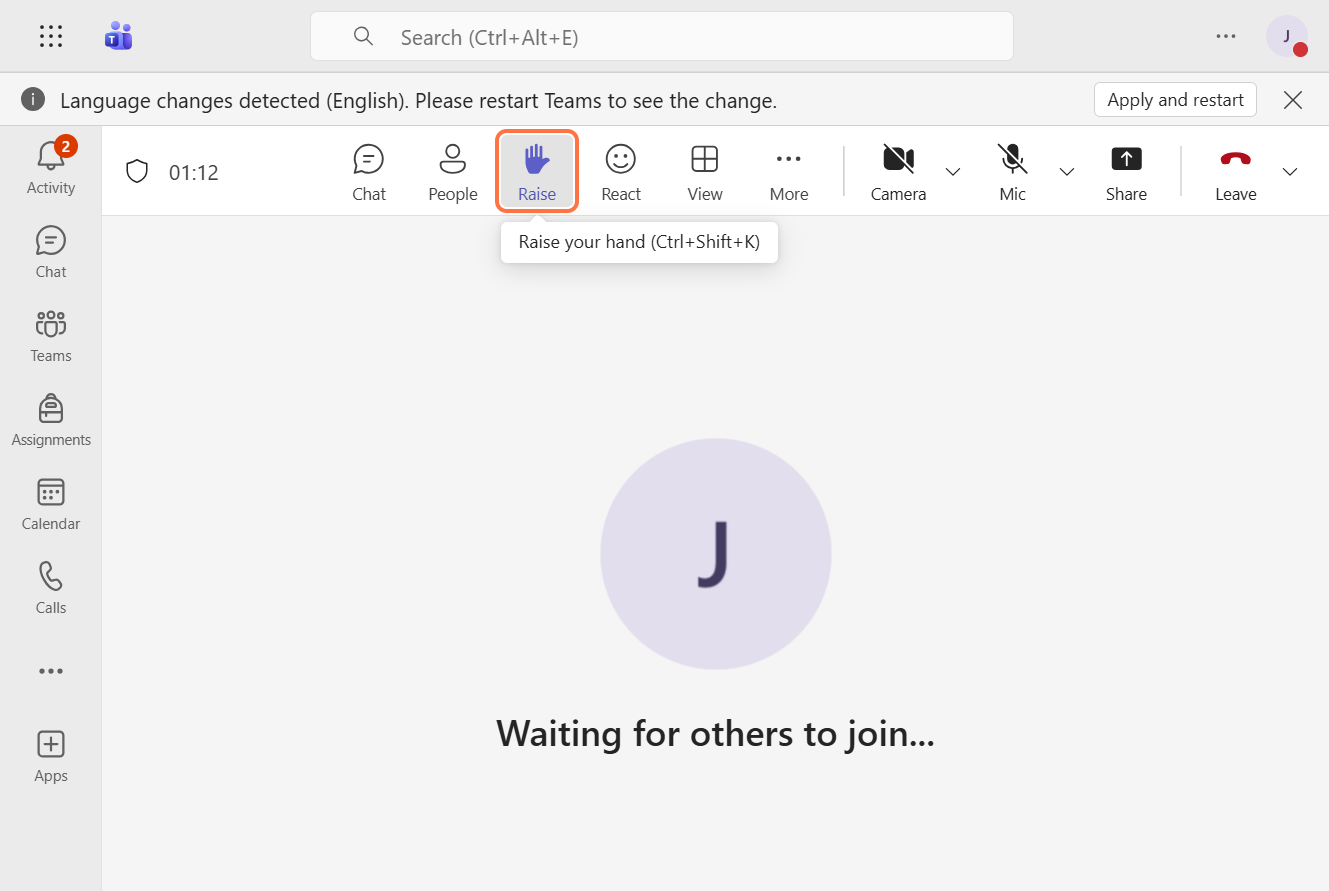This screenshot has height=891, width=1329.
Task: Open the app launcher grid
Action: click(x=51, y=37)
